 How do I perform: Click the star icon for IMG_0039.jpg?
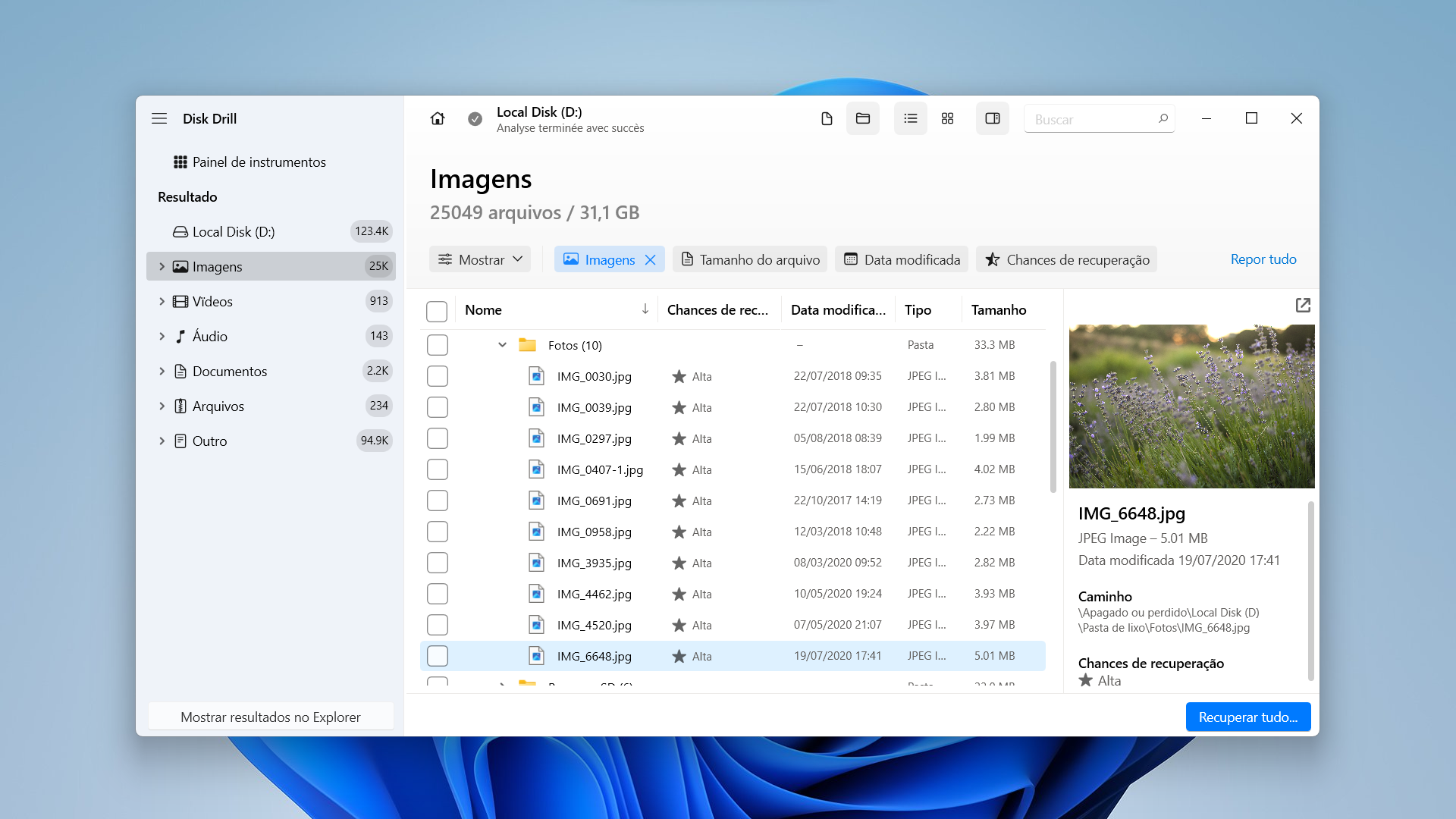click(x=679, y=408)
